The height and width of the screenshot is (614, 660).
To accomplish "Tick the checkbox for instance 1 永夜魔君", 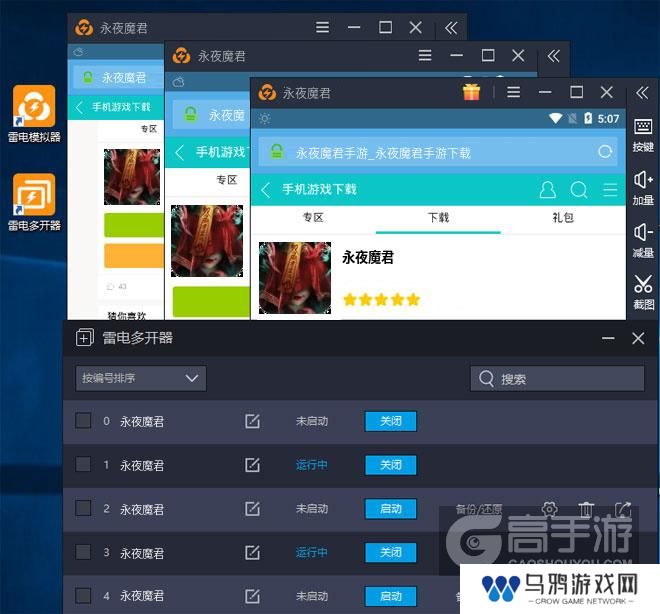I will click(83, 464).
